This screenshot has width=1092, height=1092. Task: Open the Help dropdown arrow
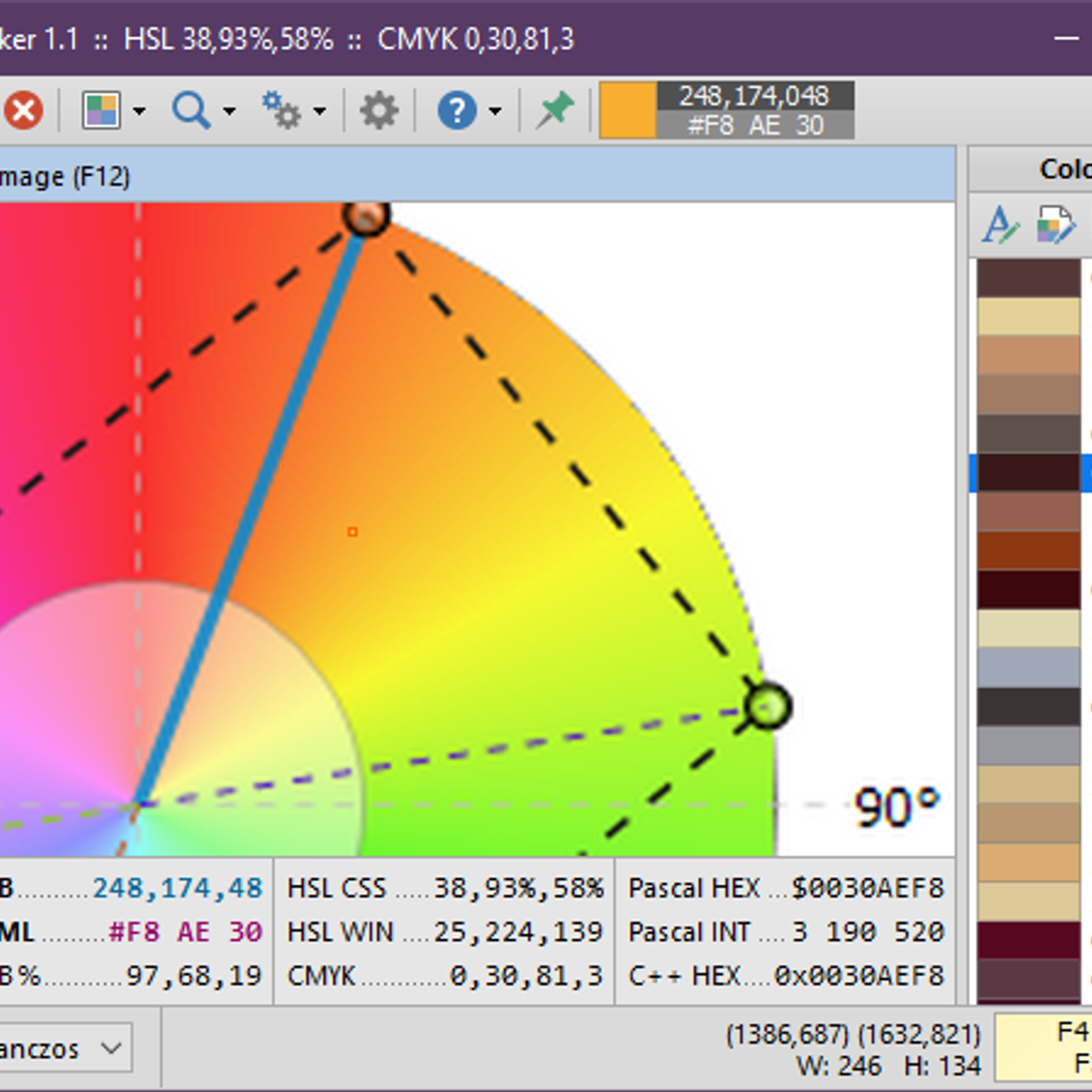[x=494, y=112]
